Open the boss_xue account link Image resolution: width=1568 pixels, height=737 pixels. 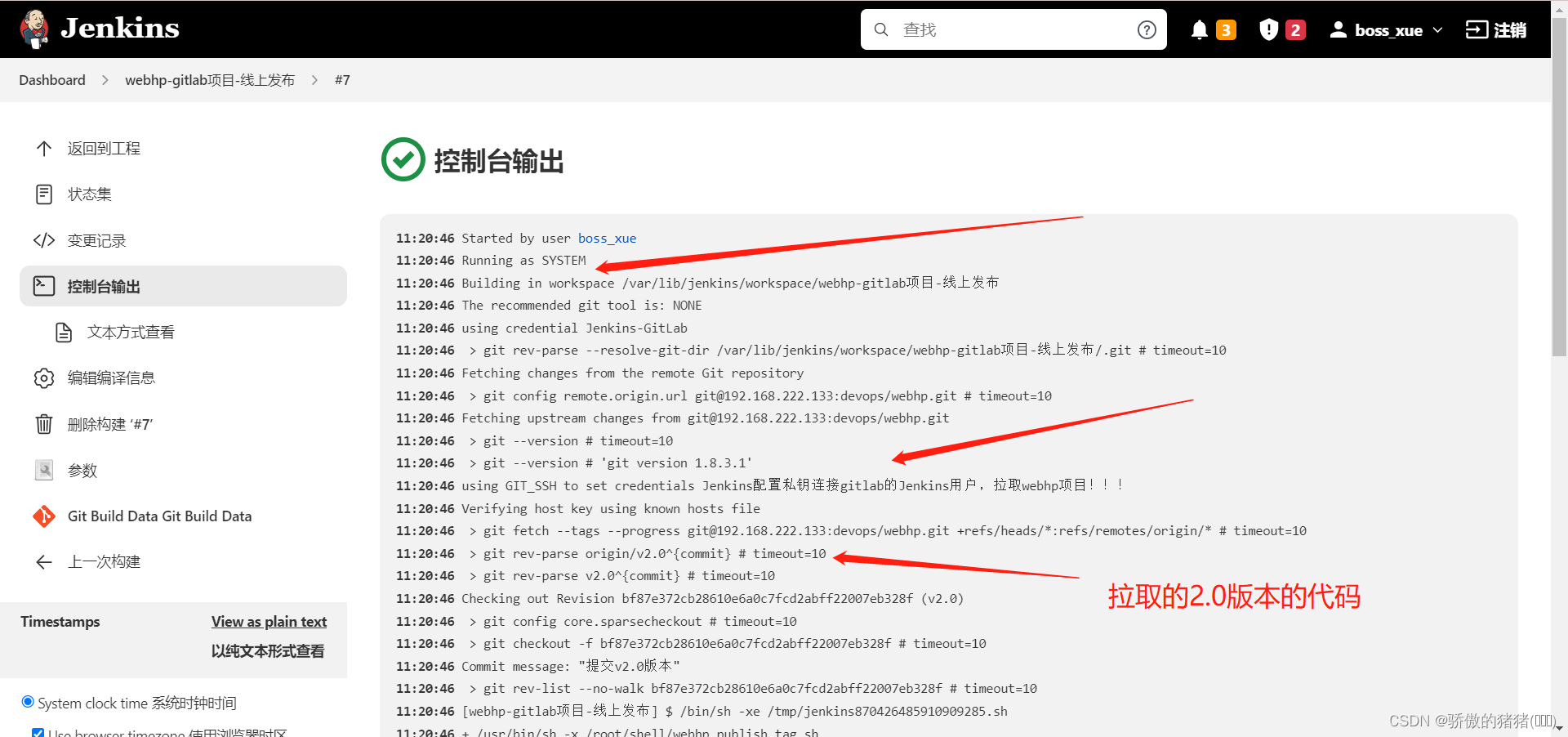[1388, 30]
